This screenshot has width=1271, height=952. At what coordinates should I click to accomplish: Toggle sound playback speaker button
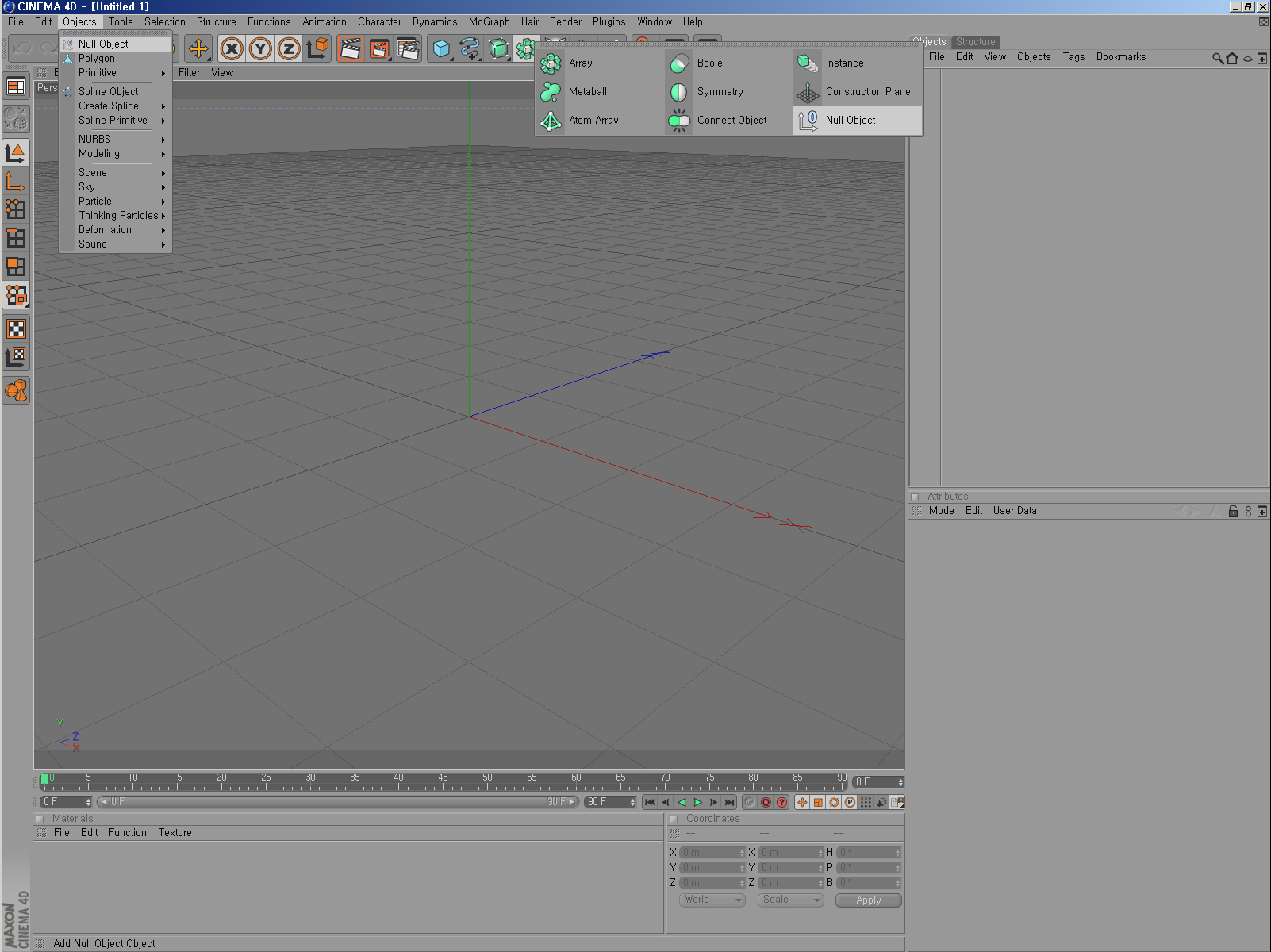coord(881,802)
